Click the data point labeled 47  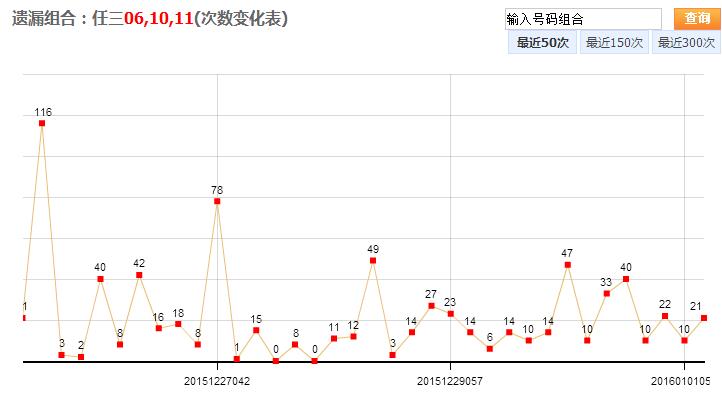coord(568,264)
